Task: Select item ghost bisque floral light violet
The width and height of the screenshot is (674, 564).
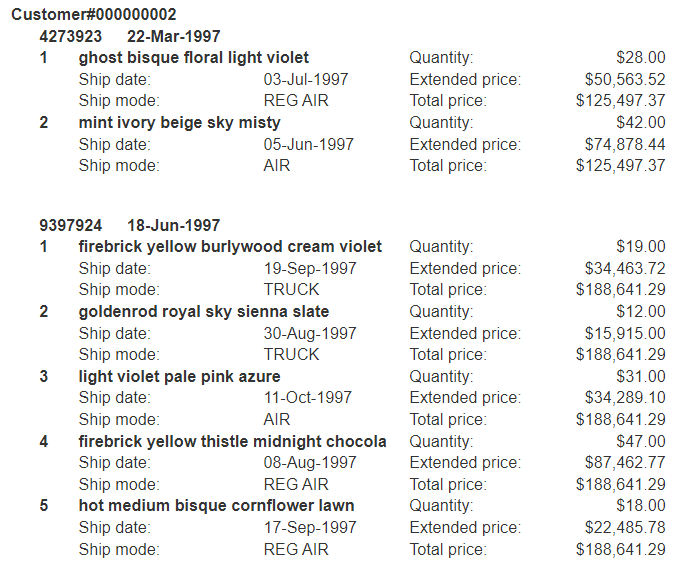Action: click(194, 58)
